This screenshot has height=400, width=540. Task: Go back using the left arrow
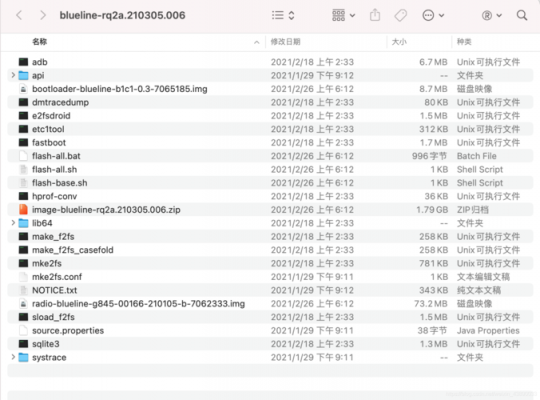pyautogui.click(x=19, y=15)
